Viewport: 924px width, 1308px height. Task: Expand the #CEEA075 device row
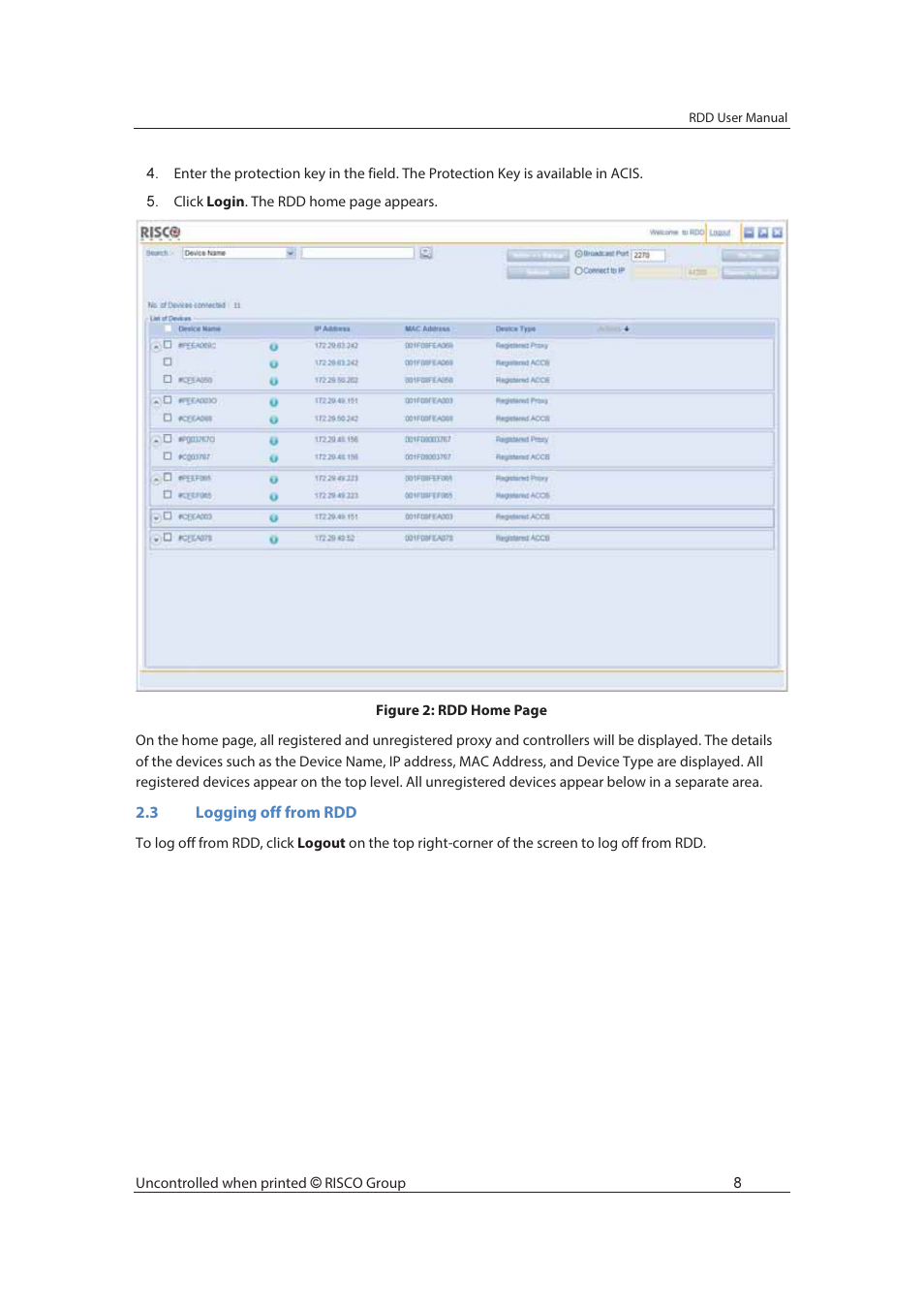(156, 540)
